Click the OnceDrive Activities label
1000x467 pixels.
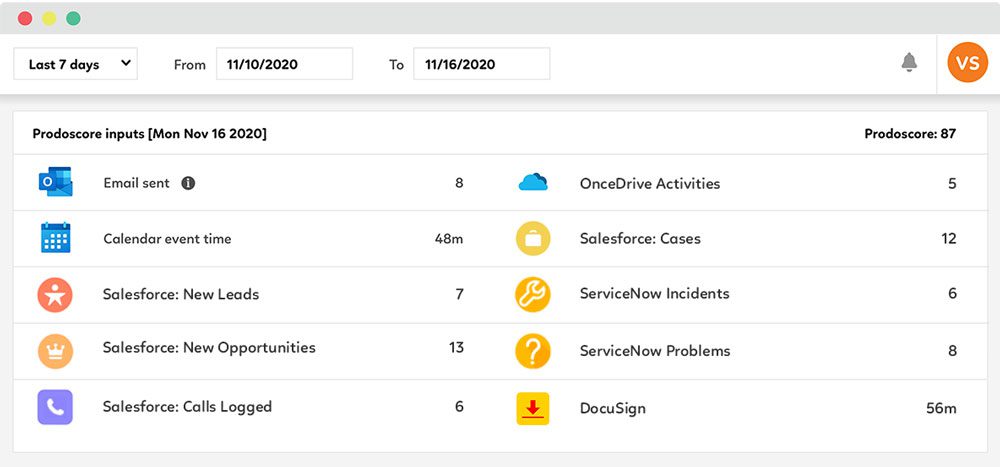tap(650, 184)
